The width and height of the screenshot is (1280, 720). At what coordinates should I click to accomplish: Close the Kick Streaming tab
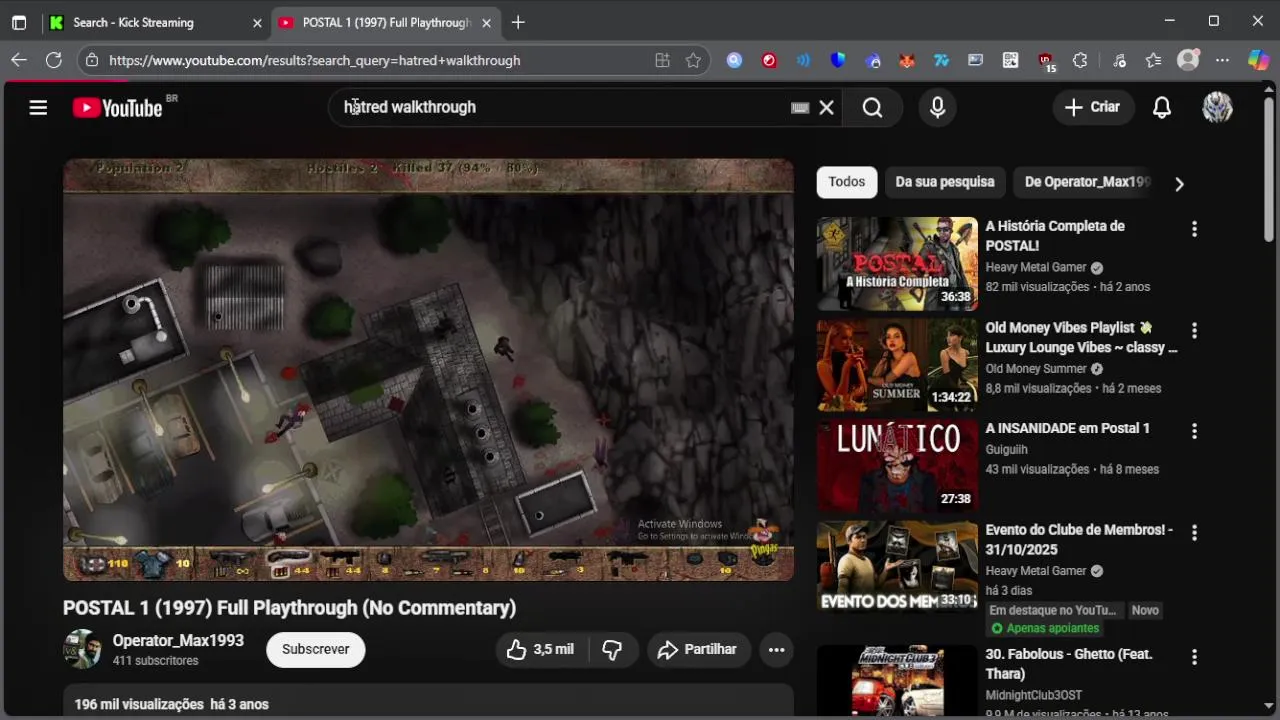click(x=256, y=22)
